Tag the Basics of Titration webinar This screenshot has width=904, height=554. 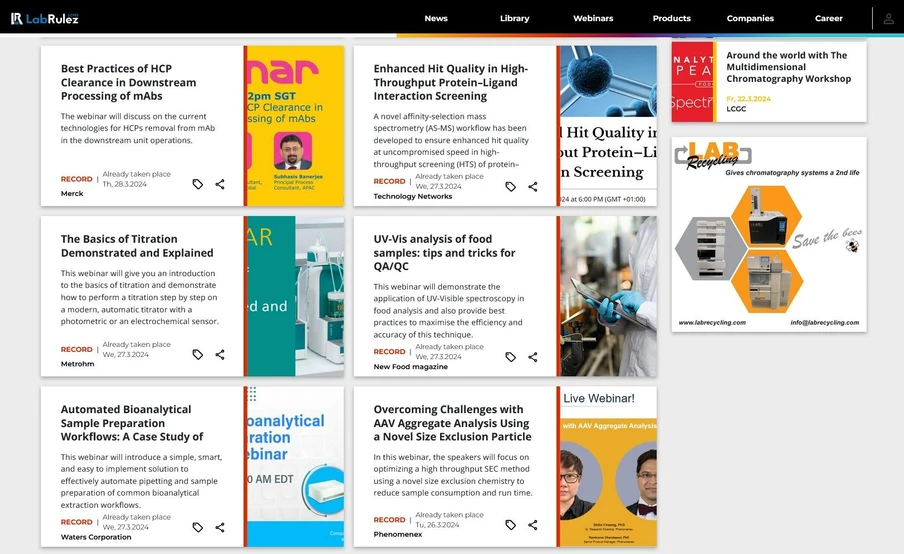pos(198,354)
